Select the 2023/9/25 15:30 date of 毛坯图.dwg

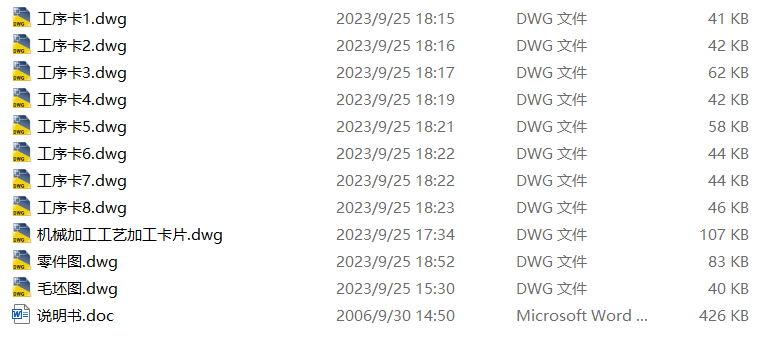[395, 289]
